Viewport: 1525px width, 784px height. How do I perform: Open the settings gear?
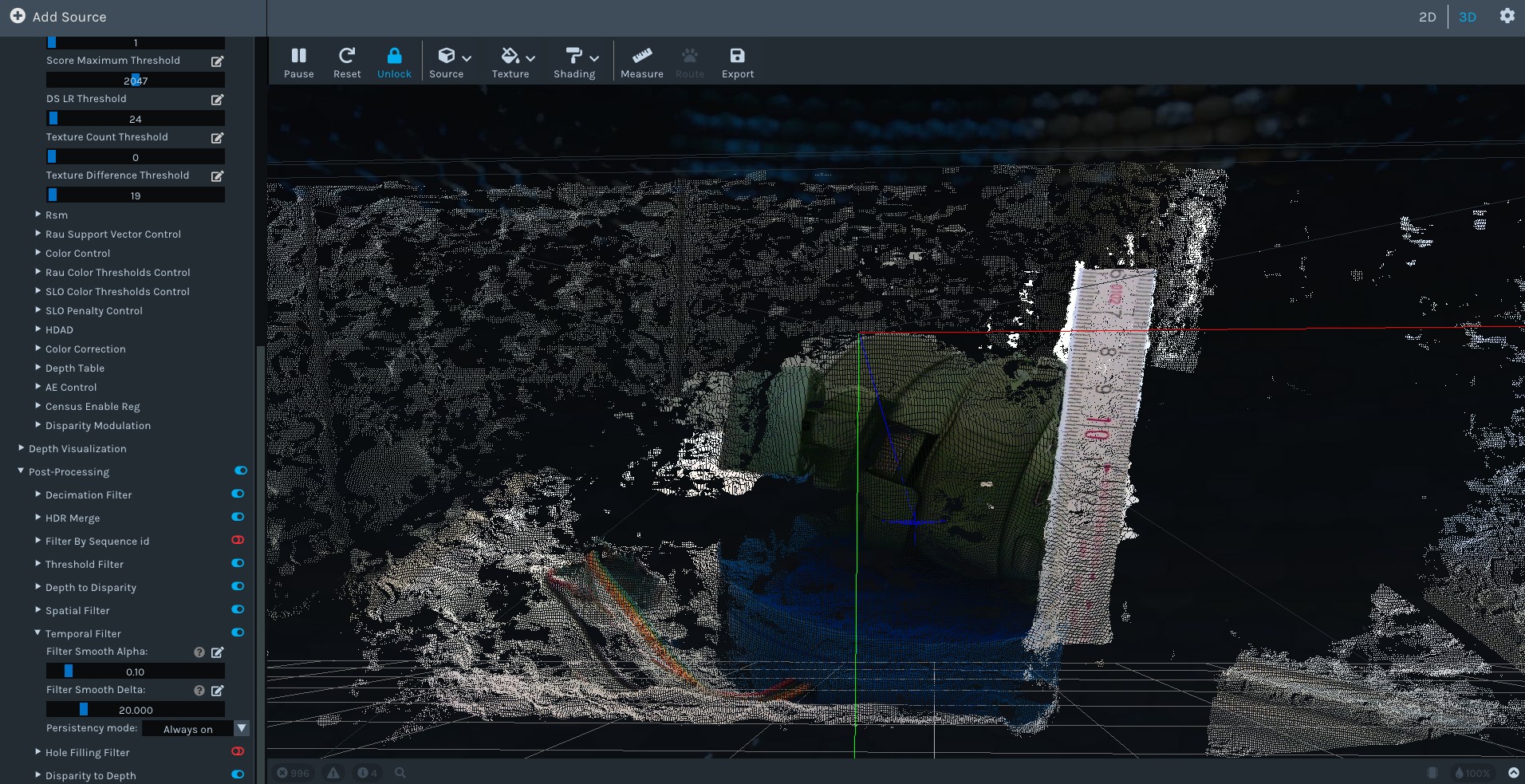[1507, 16]
